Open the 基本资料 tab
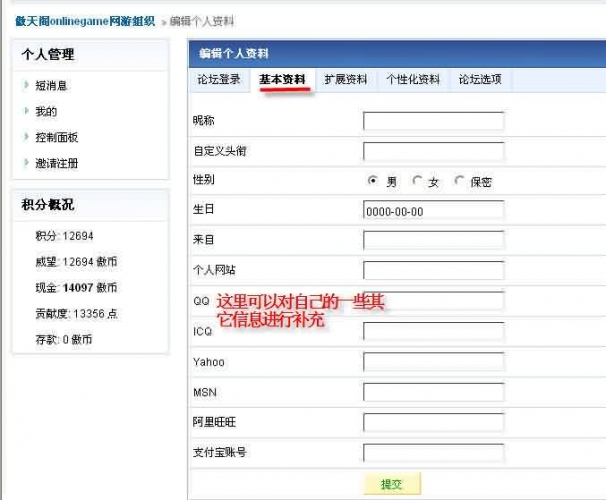 pos(282,80)
